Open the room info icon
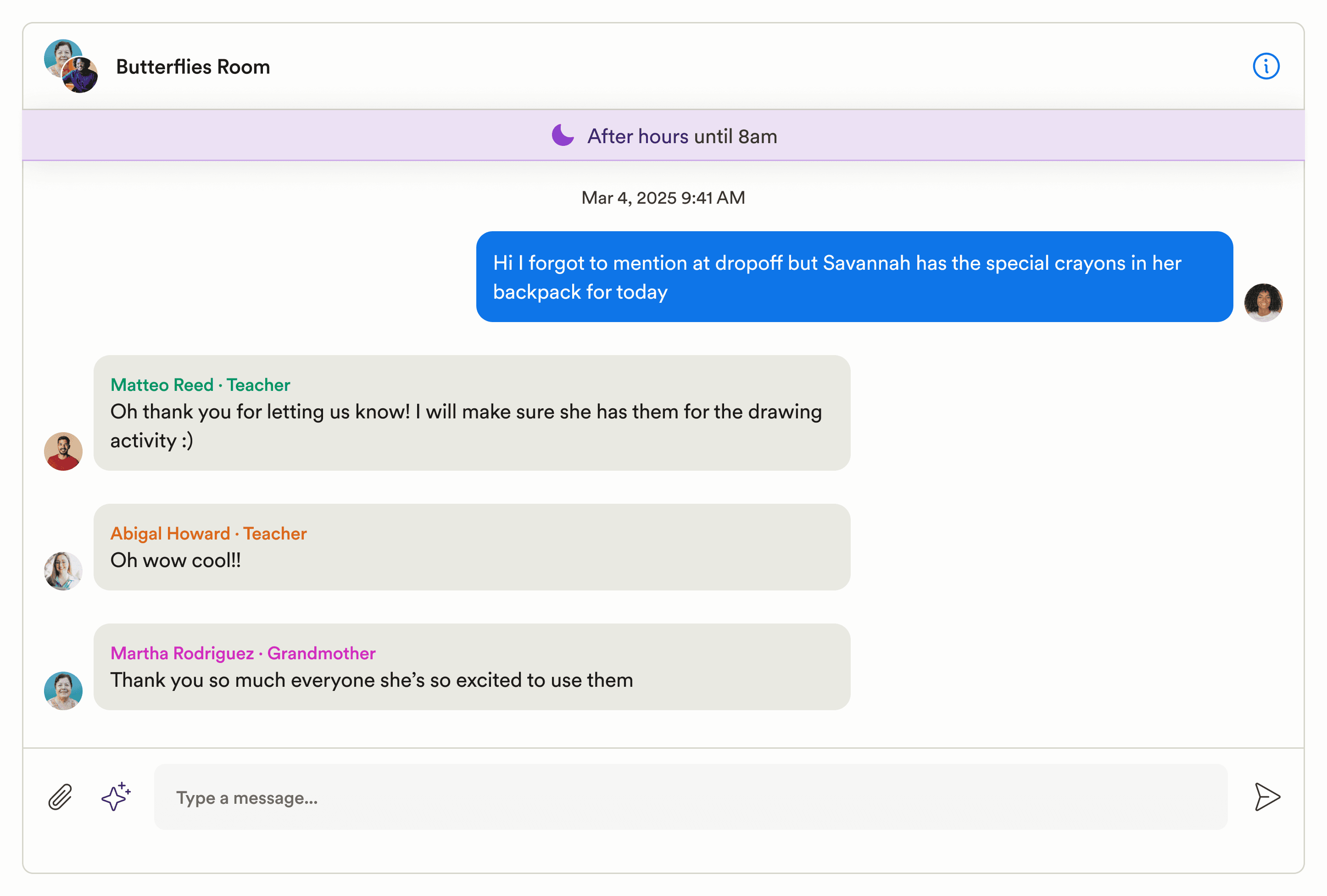Screen dimensions: 1327x896 (1266, 66)
